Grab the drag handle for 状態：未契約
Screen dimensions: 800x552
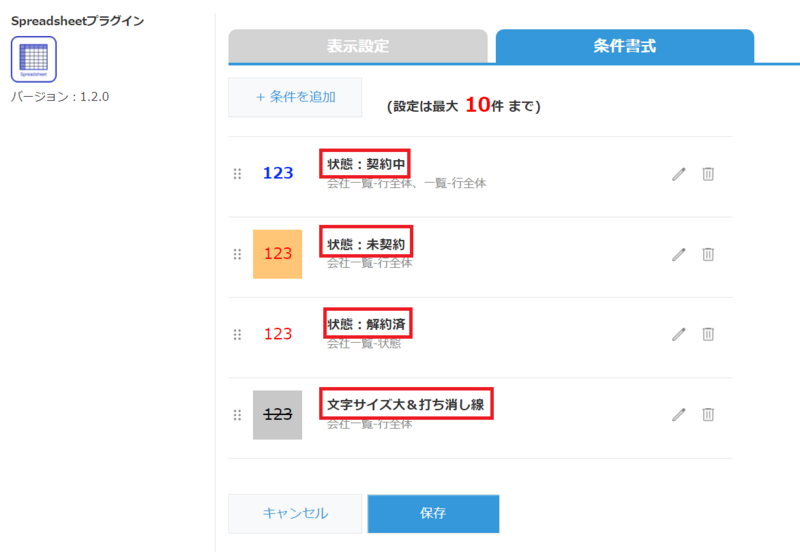(237, 254)
